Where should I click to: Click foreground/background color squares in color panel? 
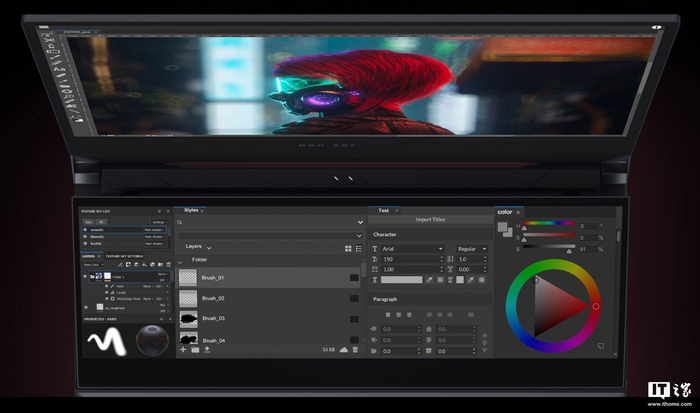click(505, 228)
